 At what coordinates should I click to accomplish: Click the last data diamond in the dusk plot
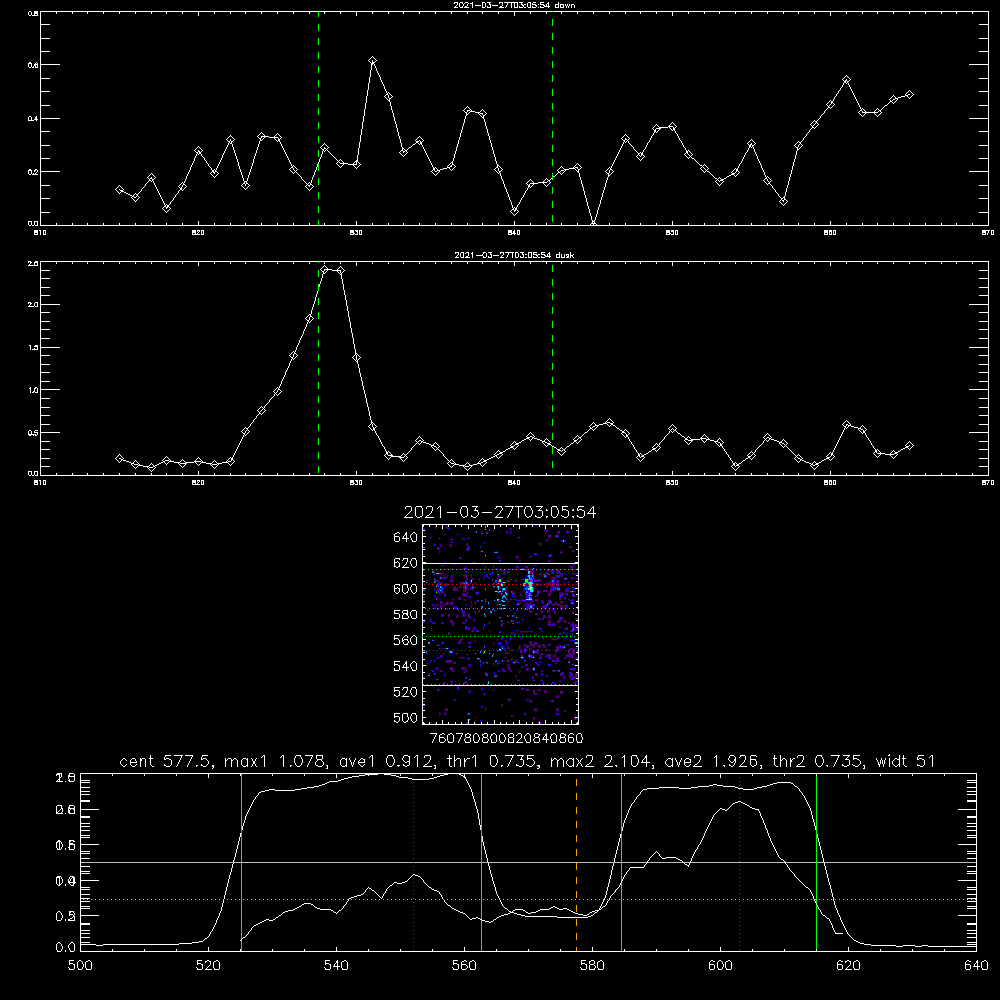(x=909, y=445)
